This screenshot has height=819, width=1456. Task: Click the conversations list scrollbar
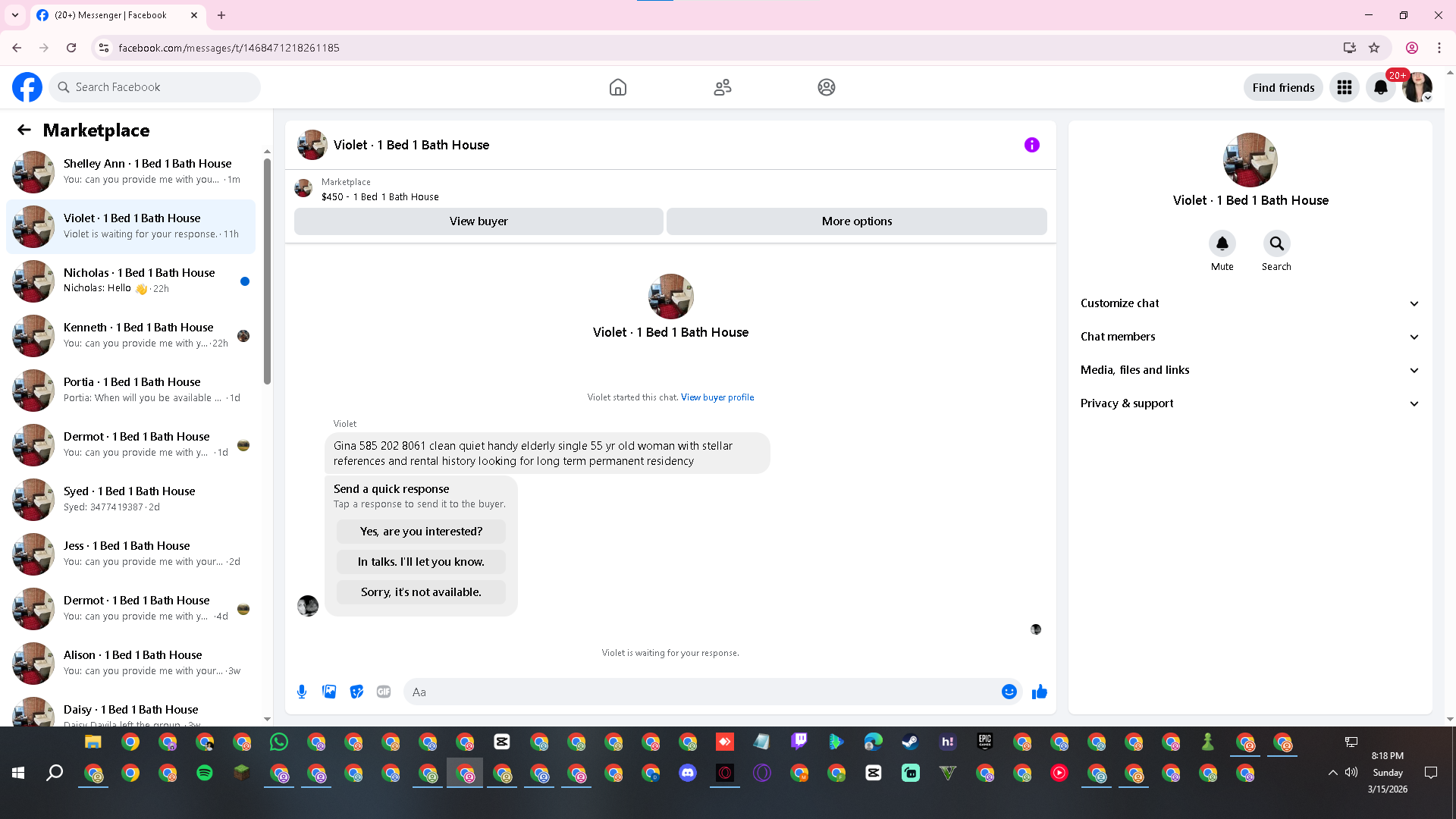(x=267, y=271)
